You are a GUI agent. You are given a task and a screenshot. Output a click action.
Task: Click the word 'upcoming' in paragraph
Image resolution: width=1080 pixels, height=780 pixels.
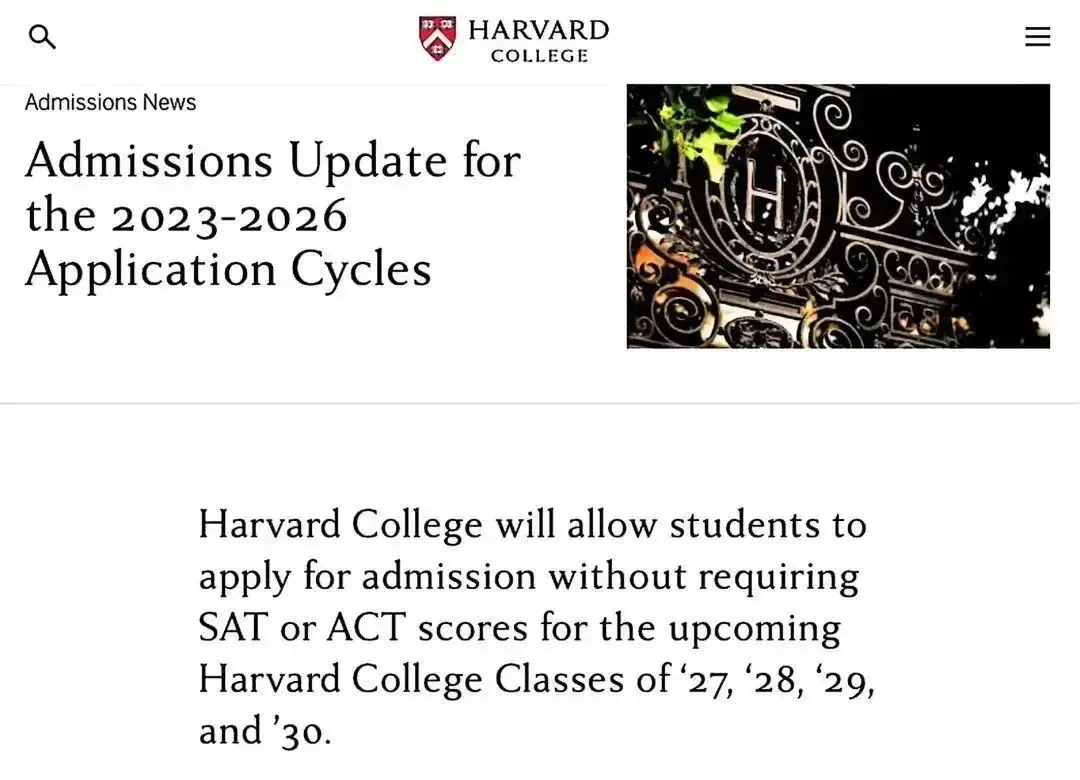click(x=754, y=628)
